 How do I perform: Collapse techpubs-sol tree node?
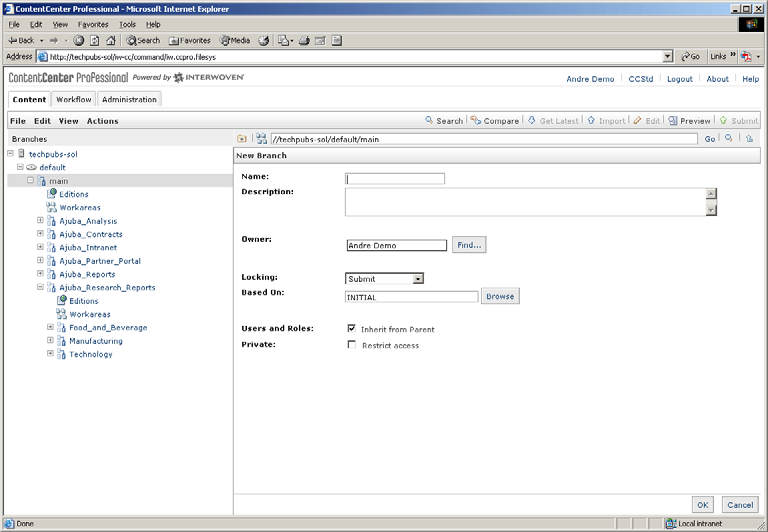10,153
